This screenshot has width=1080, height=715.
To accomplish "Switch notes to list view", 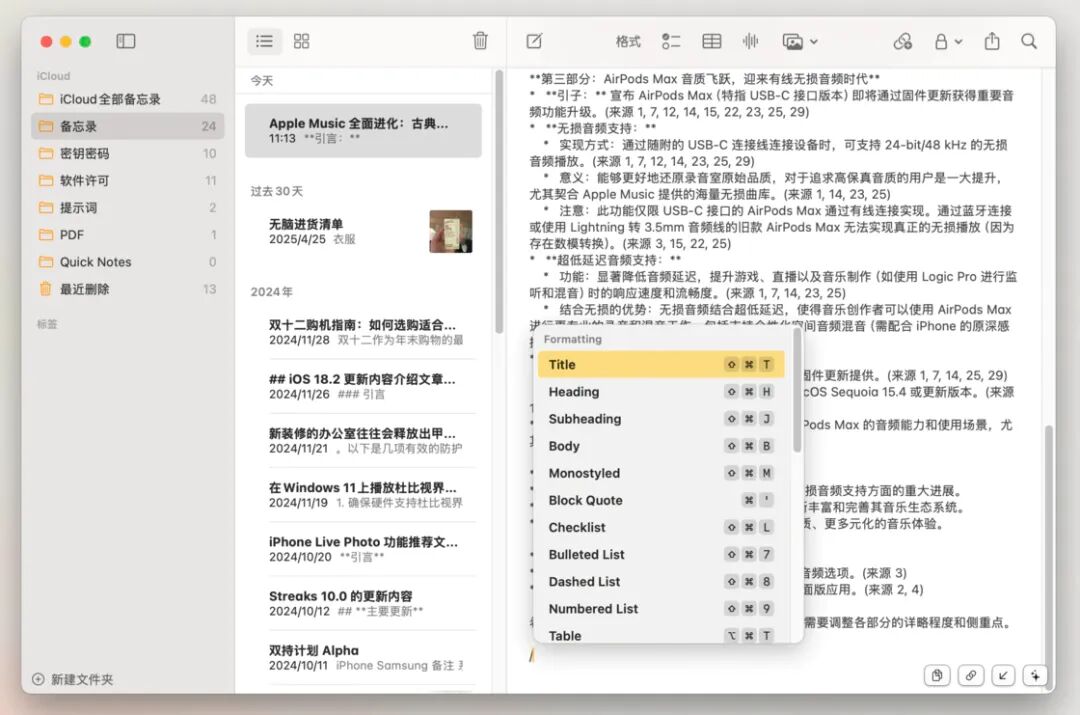I will 264,41.
